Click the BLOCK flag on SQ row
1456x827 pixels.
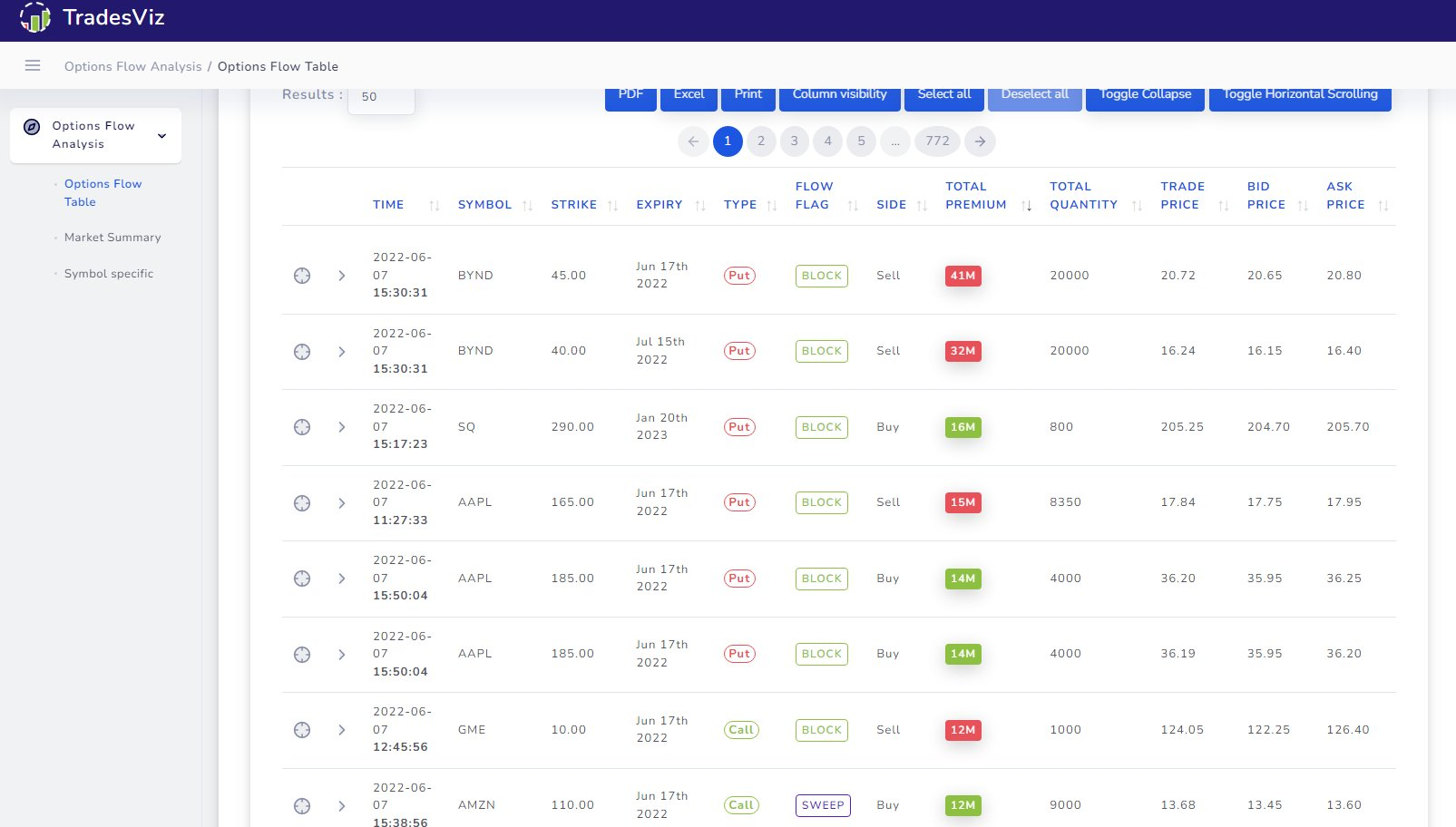click(x=822, y=427)
